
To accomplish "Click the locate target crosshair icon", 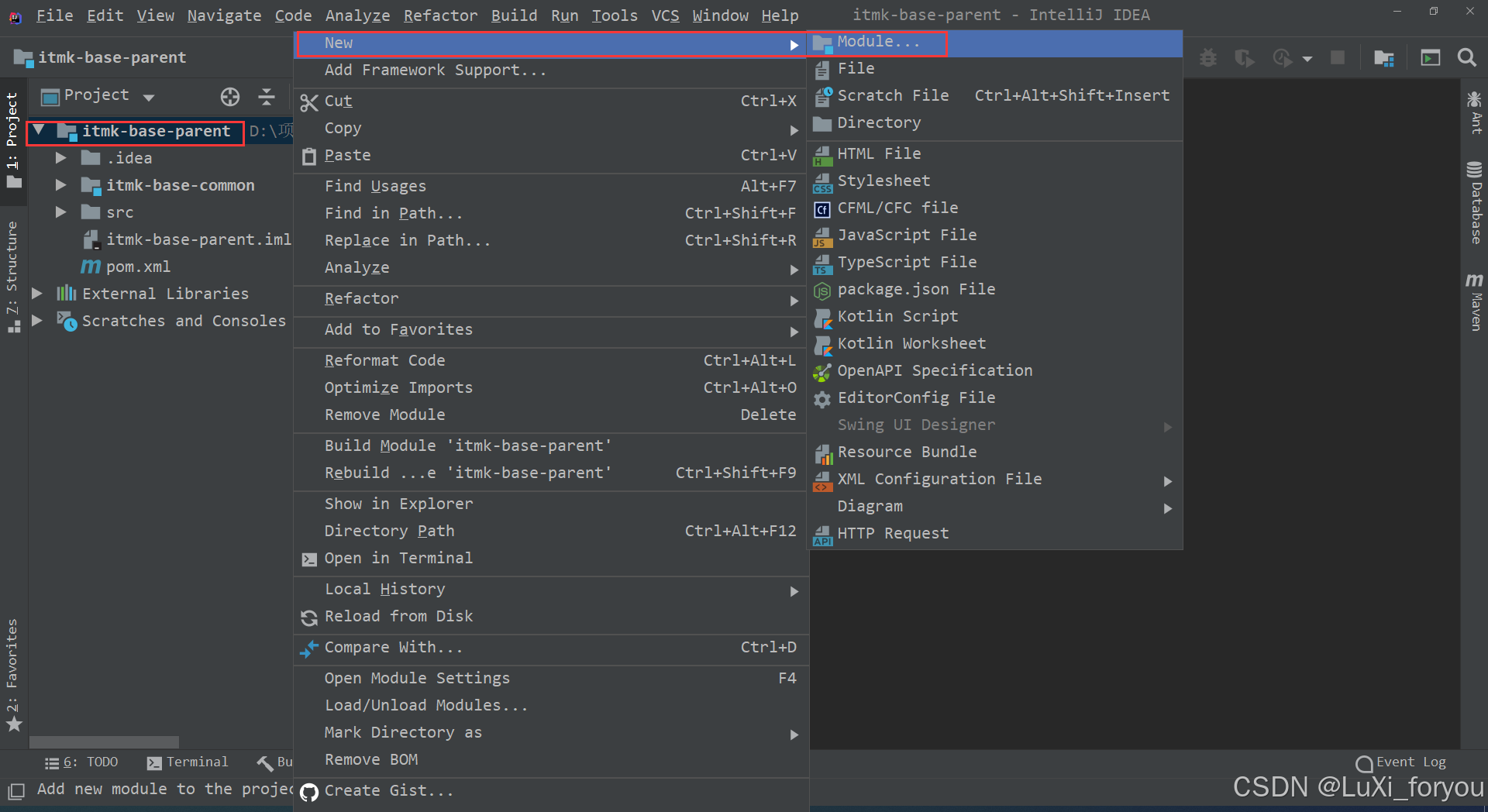I will (x=230, y=97).
